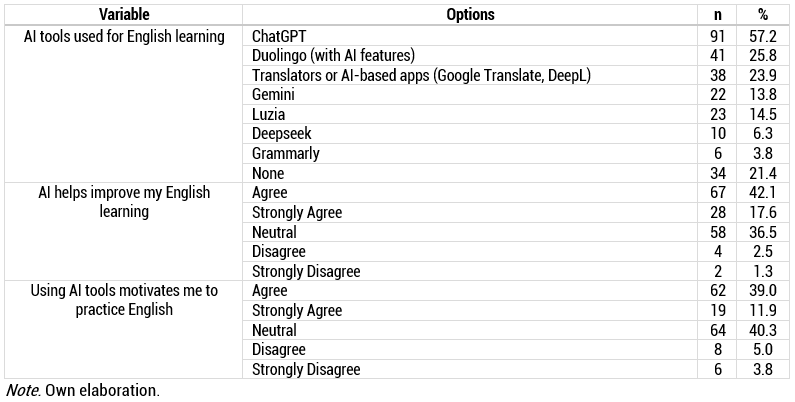Click the n column header
Viewport: 795px width, 402px height.
714,15
